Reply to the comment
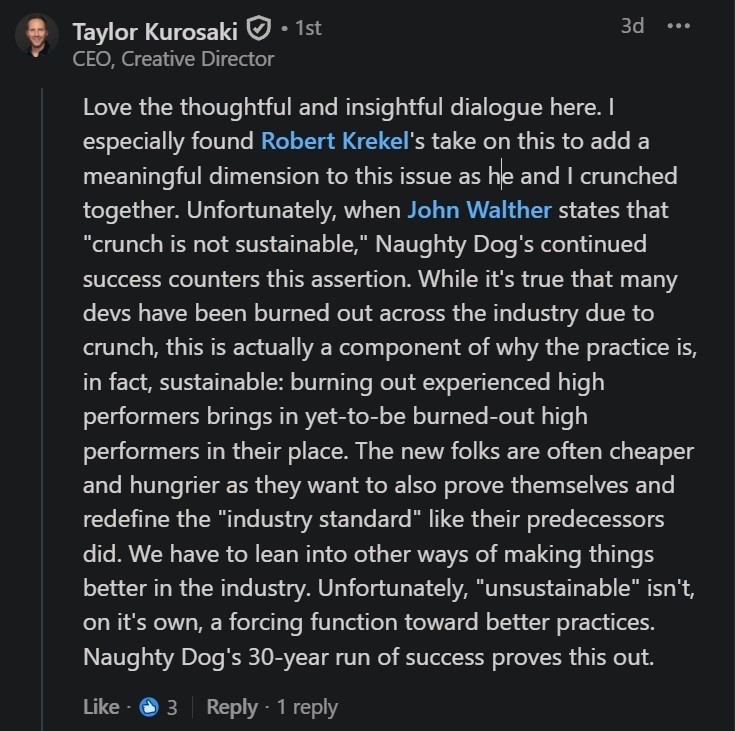This screenshot has height=731, width=735. pyautogui.click(x=232, y=707)
